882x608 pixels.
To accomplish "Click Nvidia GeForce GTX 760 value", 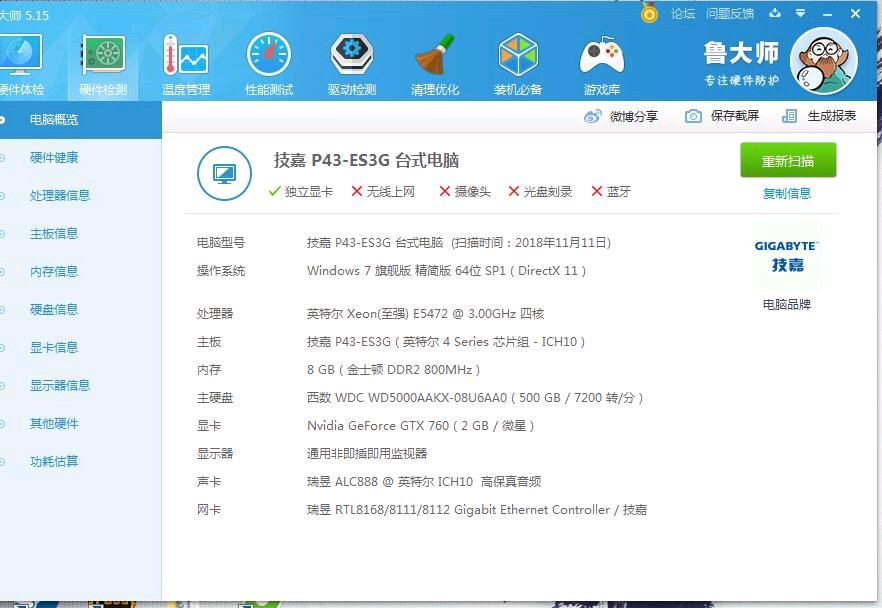I will (420, 426).
